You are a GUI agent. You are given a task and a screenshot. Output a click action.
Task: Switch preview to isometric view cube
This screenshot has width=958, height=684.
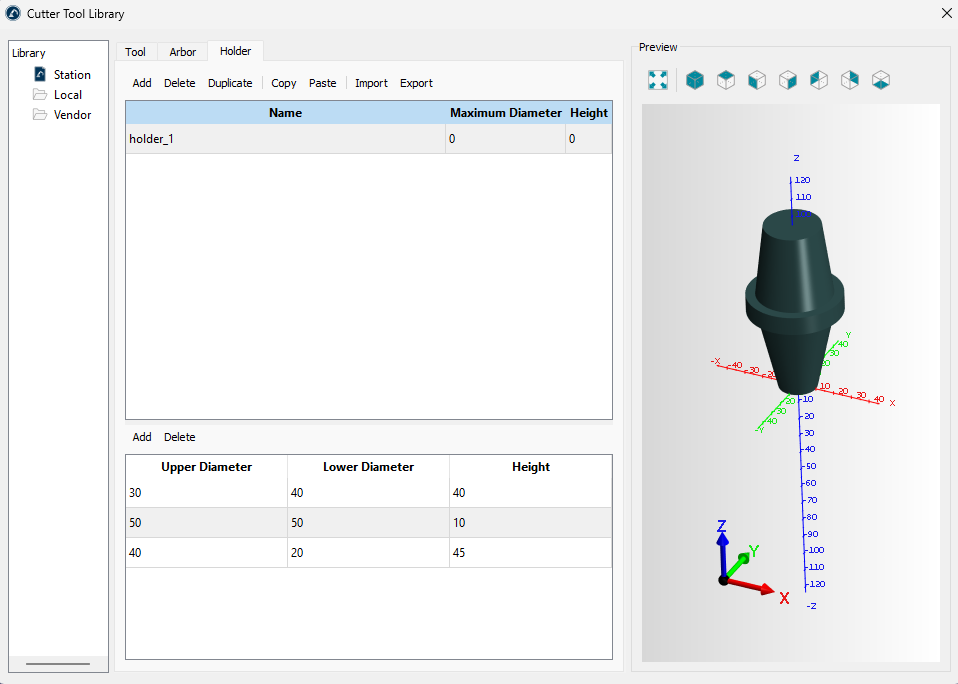coord(695,80)
